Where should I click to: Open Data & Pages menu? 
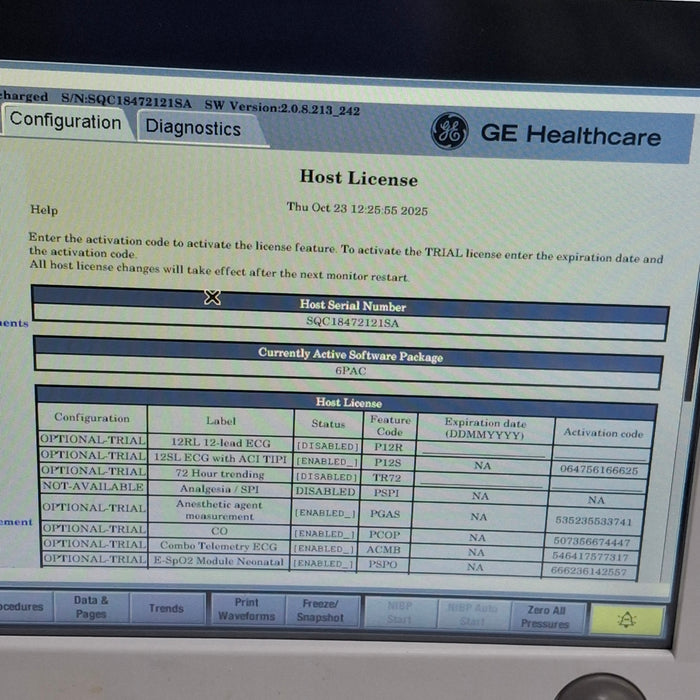coord(91,607)
